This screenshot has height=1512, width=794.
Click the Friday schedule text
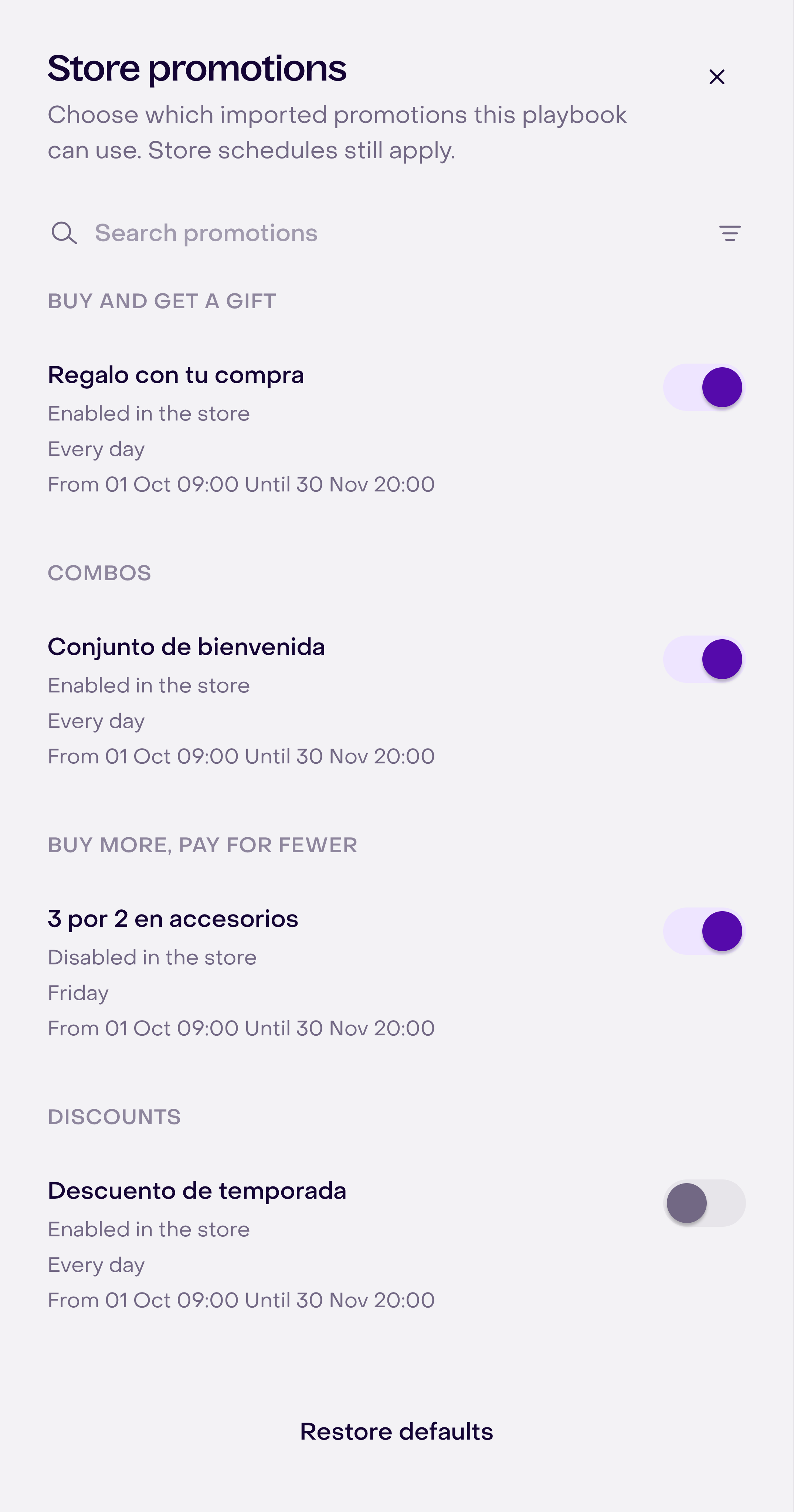point(78,993)
